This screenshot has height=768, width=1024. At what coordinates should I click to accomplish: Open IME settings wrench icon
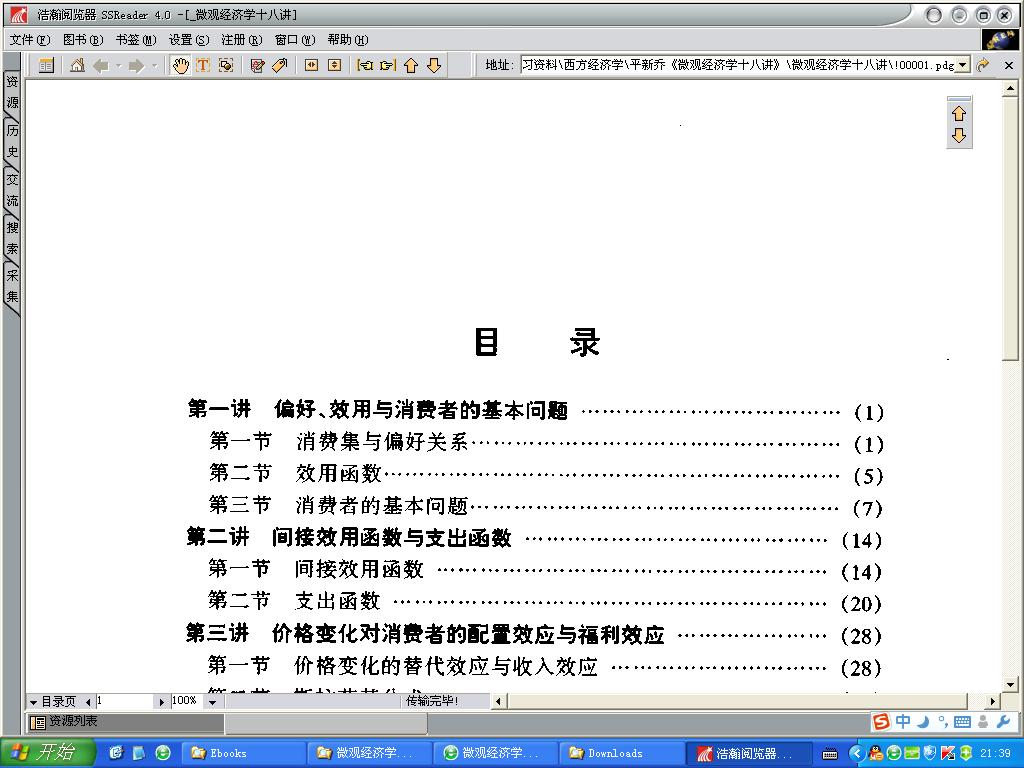click(x=1003, y=722)
